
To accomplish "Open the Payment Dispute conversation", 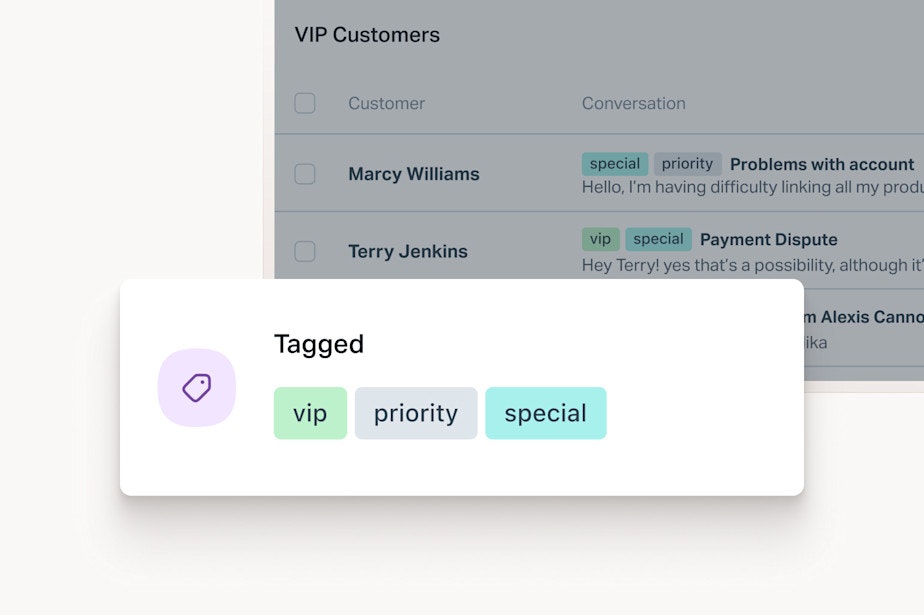I will click(x=768, y=240).
